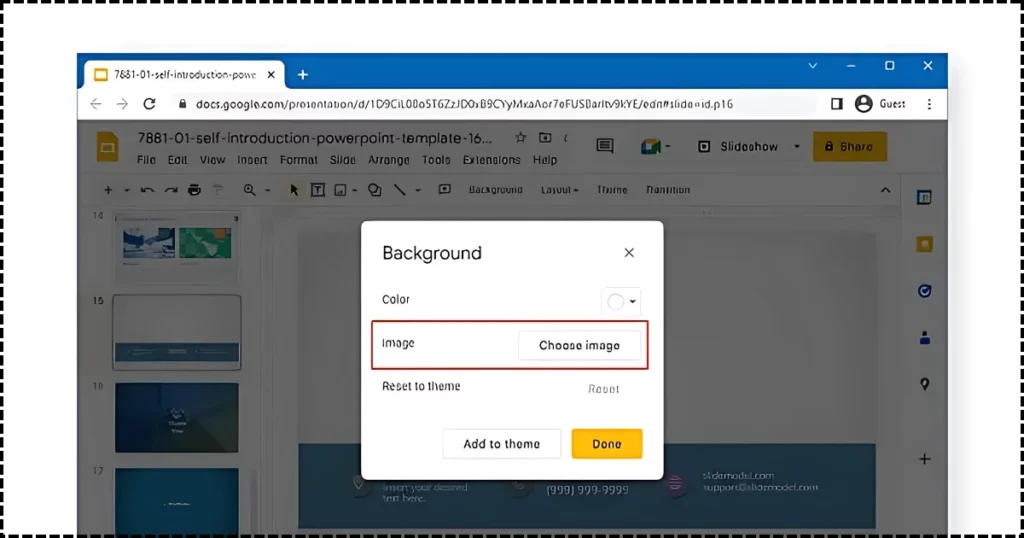Click Add to theme button

(502, 444)
